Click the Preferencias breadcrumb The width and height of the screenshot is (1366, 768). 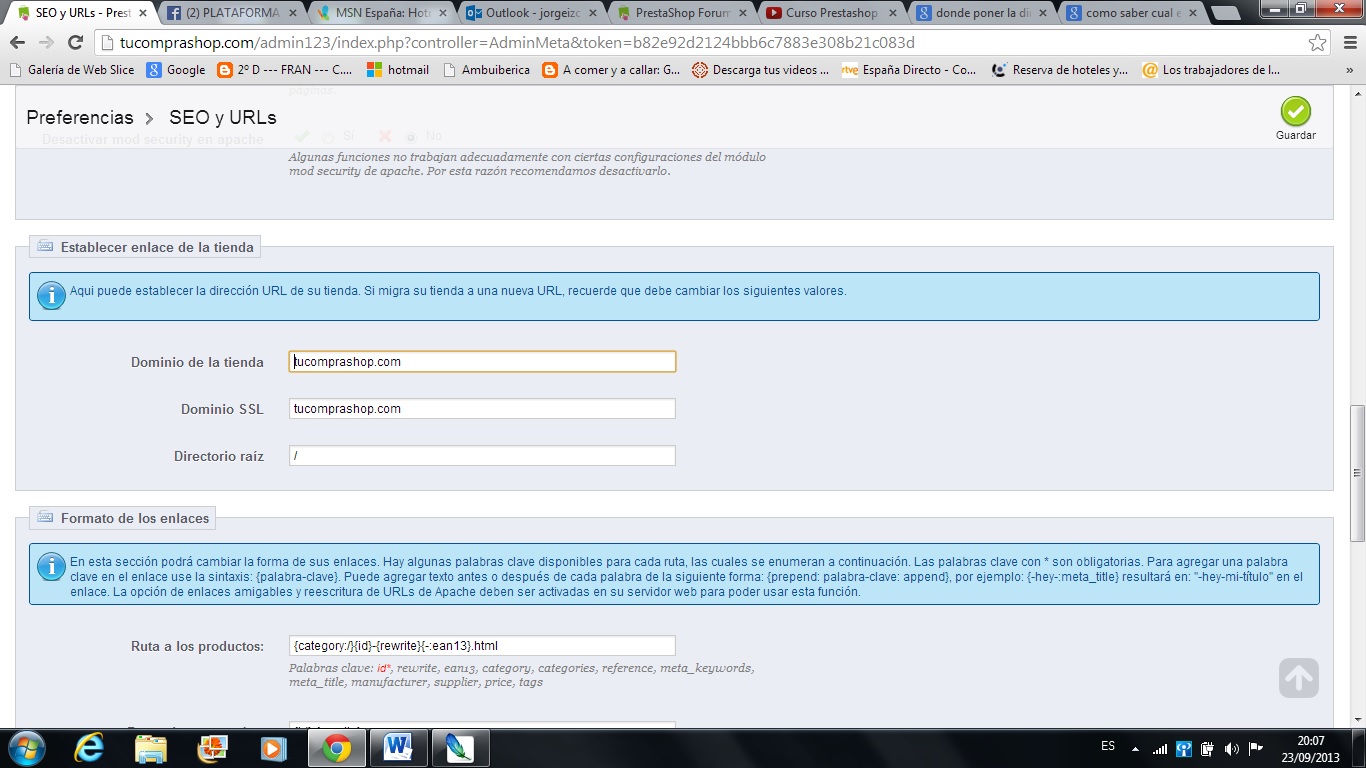point(80,117)
